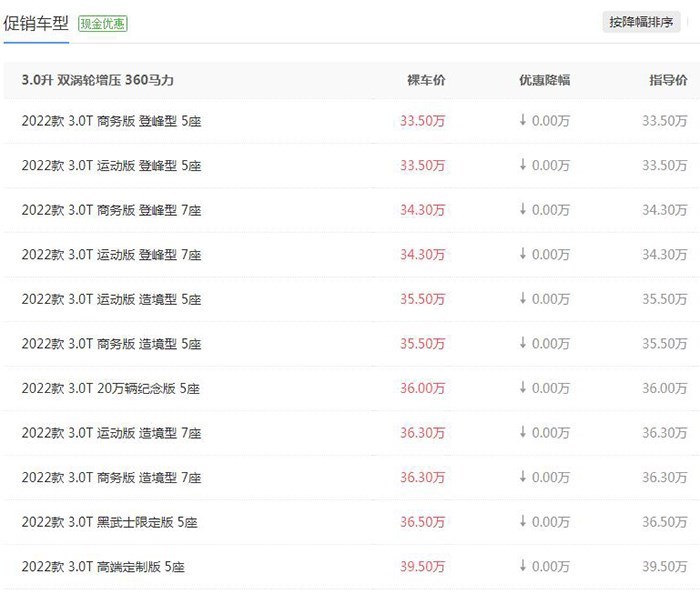Viewport: 700px width, 594px height.
Task: Click the 36.00万 red price for 纪念版
Action: pos(422,388)
